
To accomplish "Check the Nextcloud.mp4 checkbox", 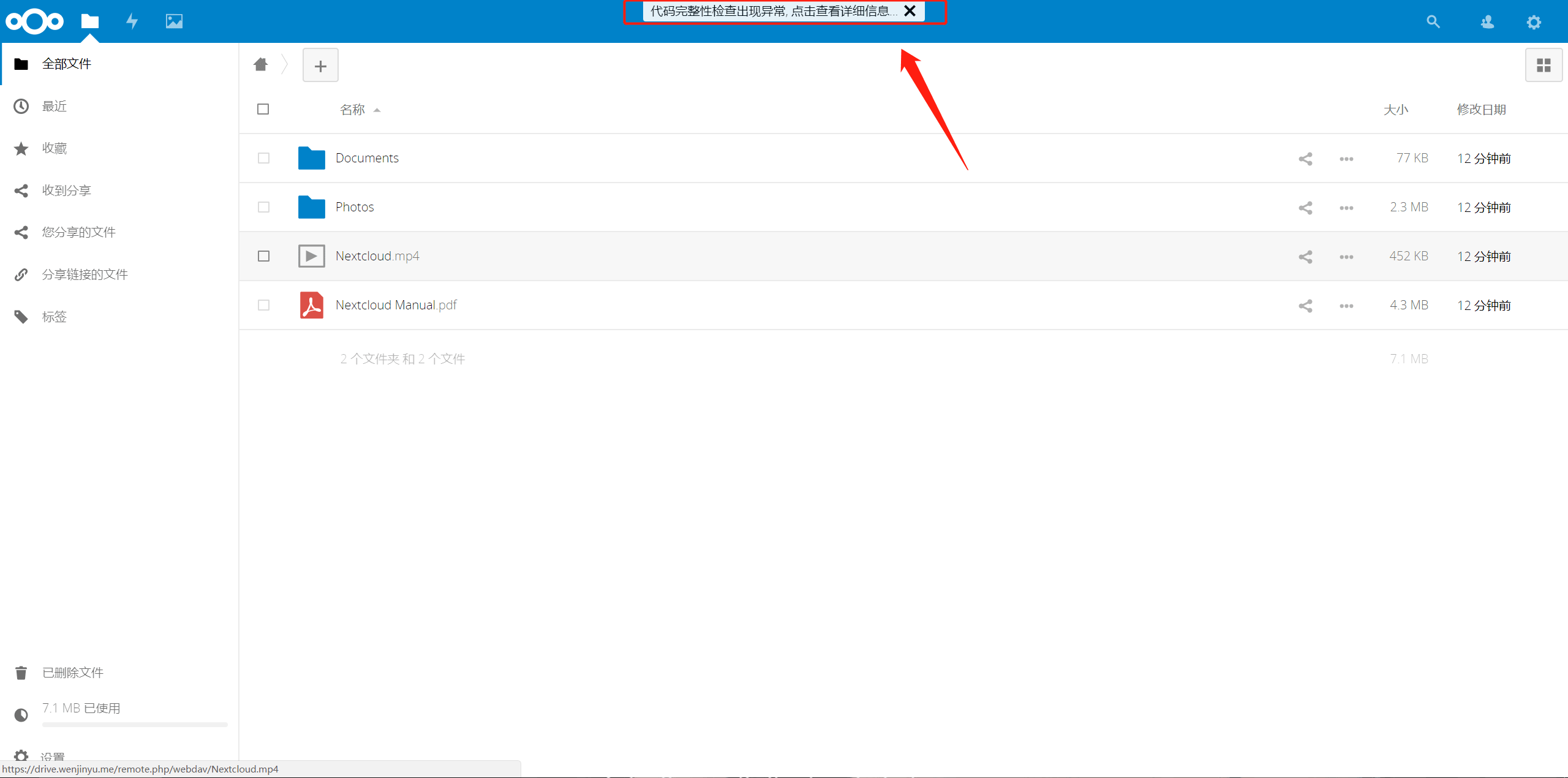I will tap(263, 256).
